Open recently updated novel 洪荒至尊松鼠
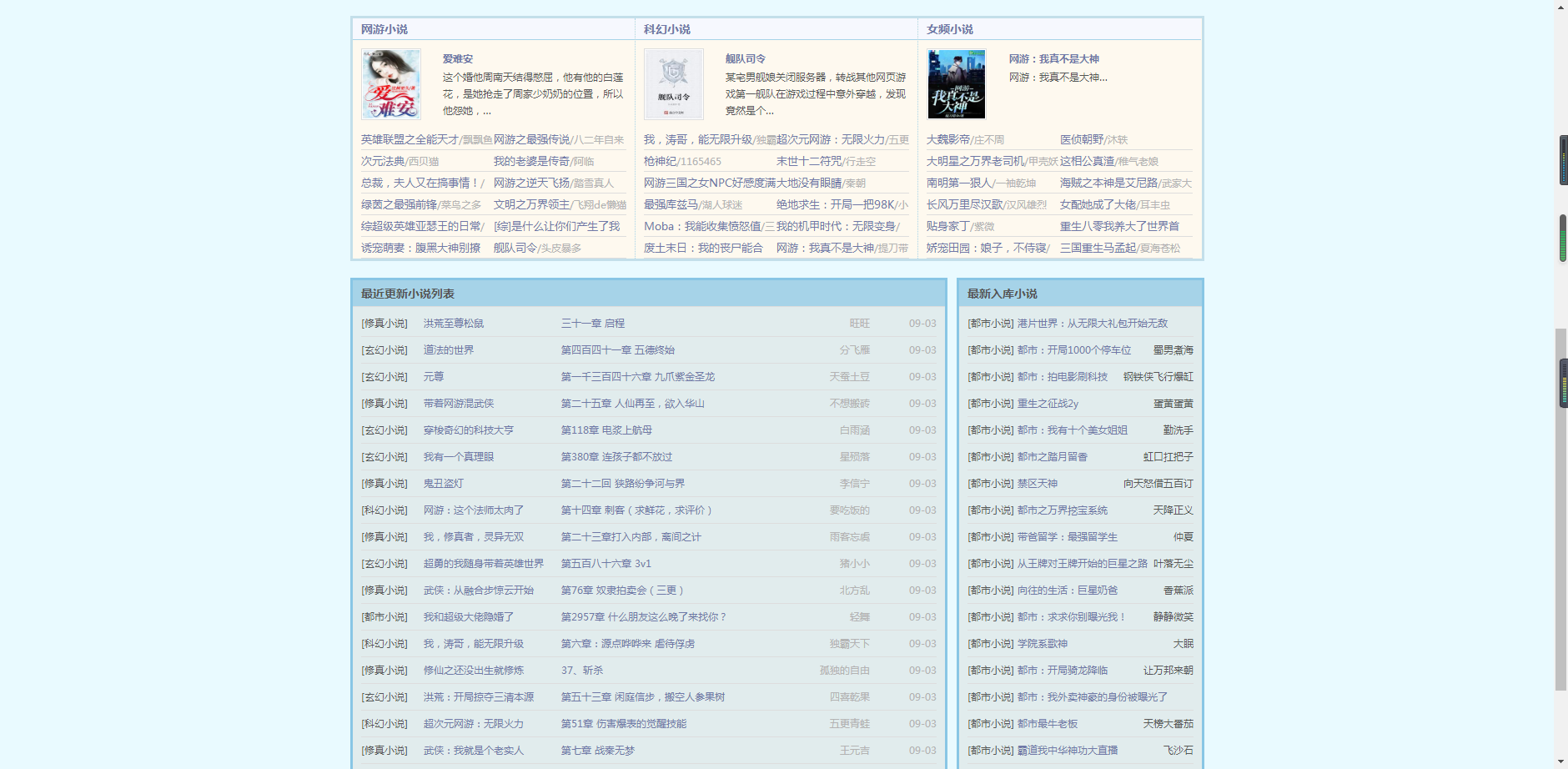This screenshot has width=1568, height=769. 454,324
